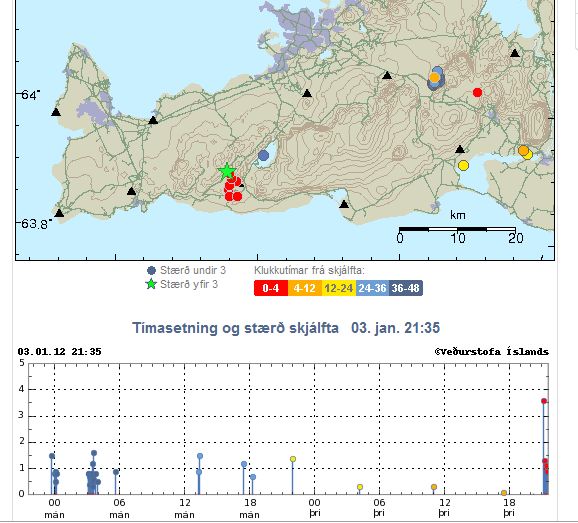Select the orange dot at the east edge
Viewport: 578px width, 523px height.
(x=523, y=150)
